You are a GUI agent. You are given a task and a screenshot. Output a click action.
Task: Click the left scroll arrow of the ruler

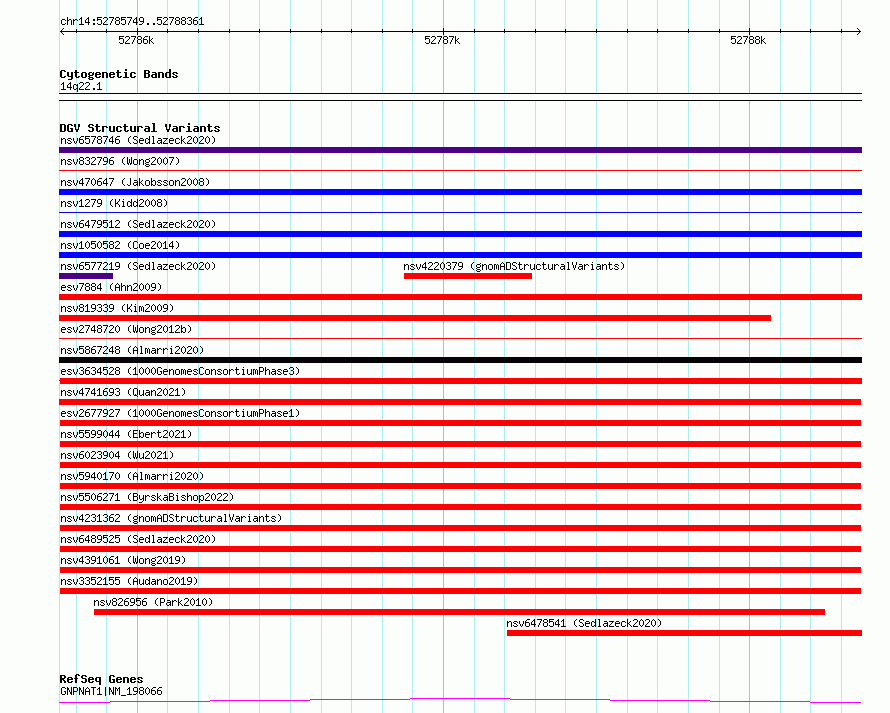(62, 32)
